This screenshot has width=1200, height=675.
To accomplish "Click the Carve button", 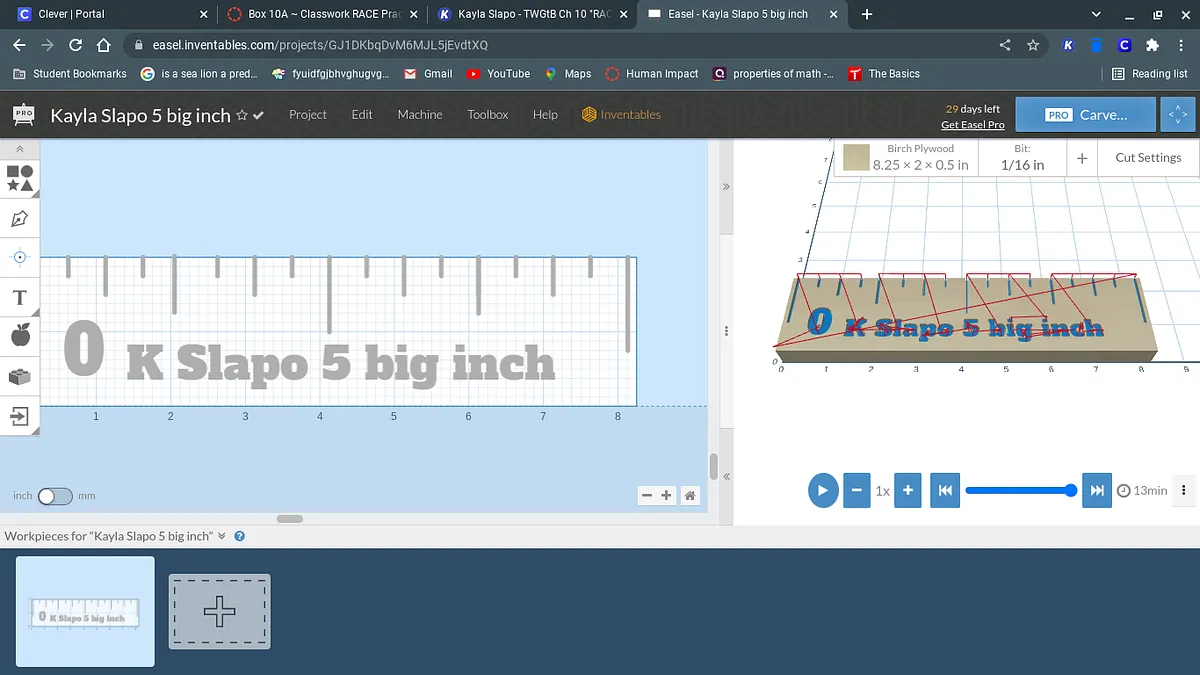I will coord(1085,115).
